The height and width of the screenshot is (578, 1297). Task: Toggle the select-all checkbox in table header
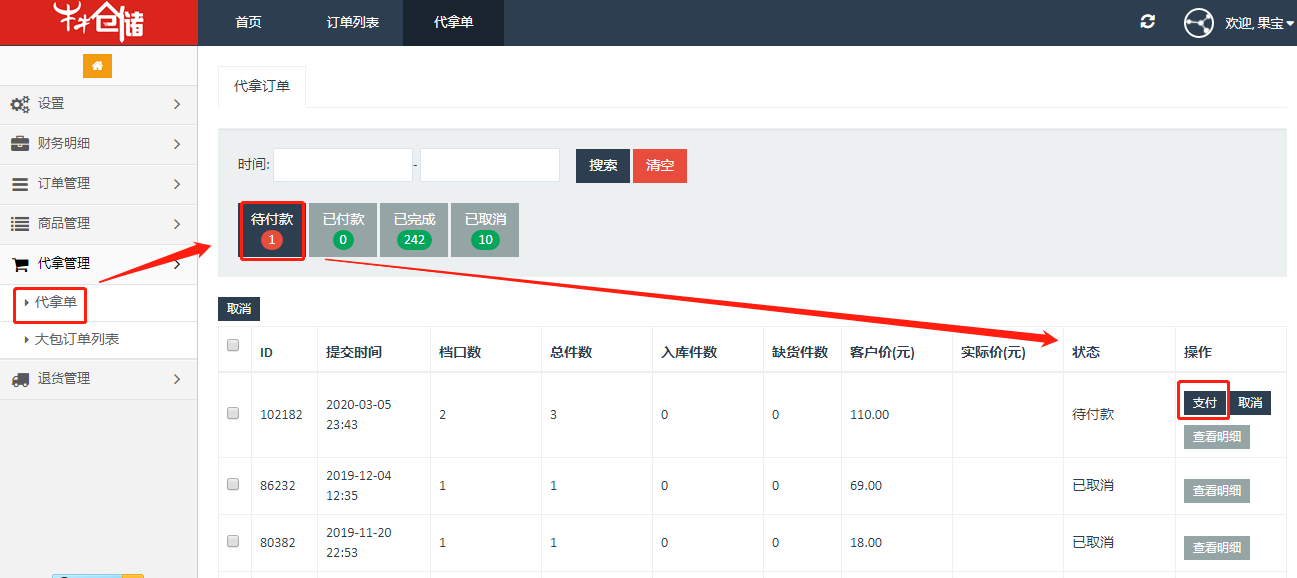point(233,345)
